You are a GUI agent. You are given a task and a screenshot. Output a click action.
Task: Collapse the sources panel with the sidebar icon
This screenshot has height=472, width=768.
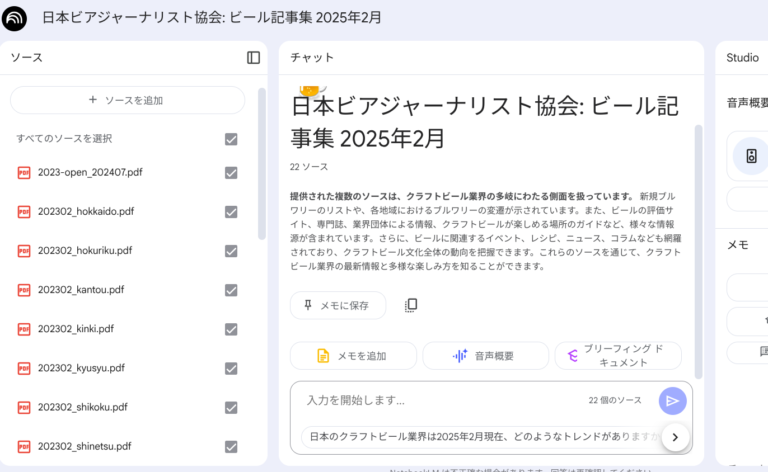(253, 58)
